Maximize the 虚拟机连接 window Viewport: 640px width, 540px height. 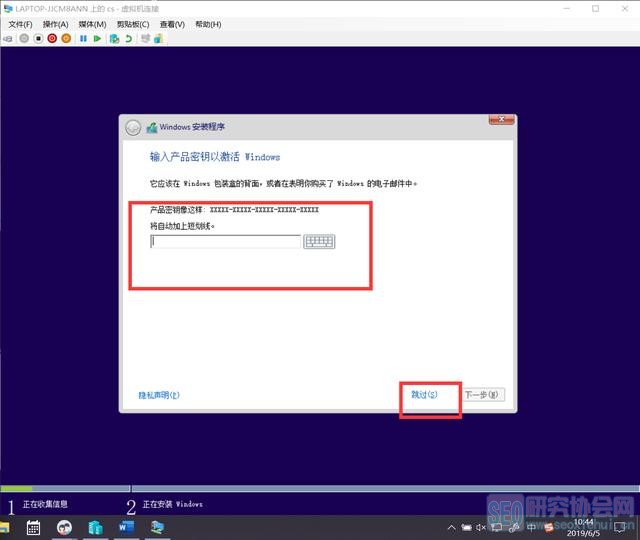point(596,9)
